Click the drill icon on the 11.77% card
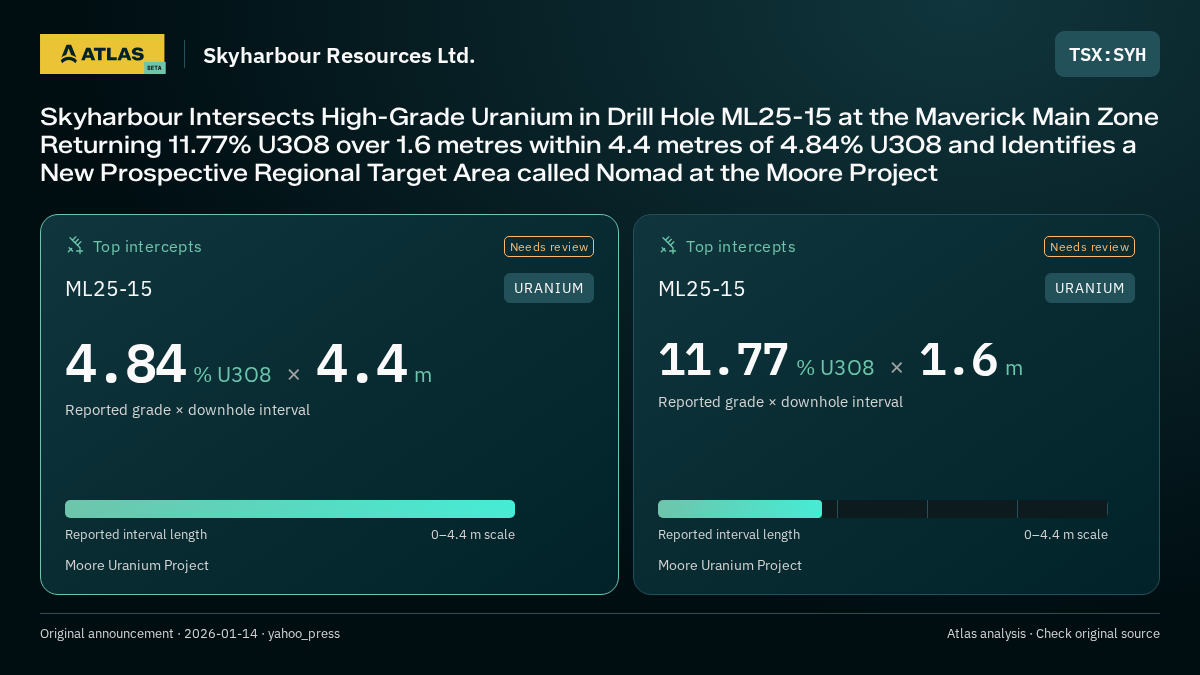 point(668,245)
